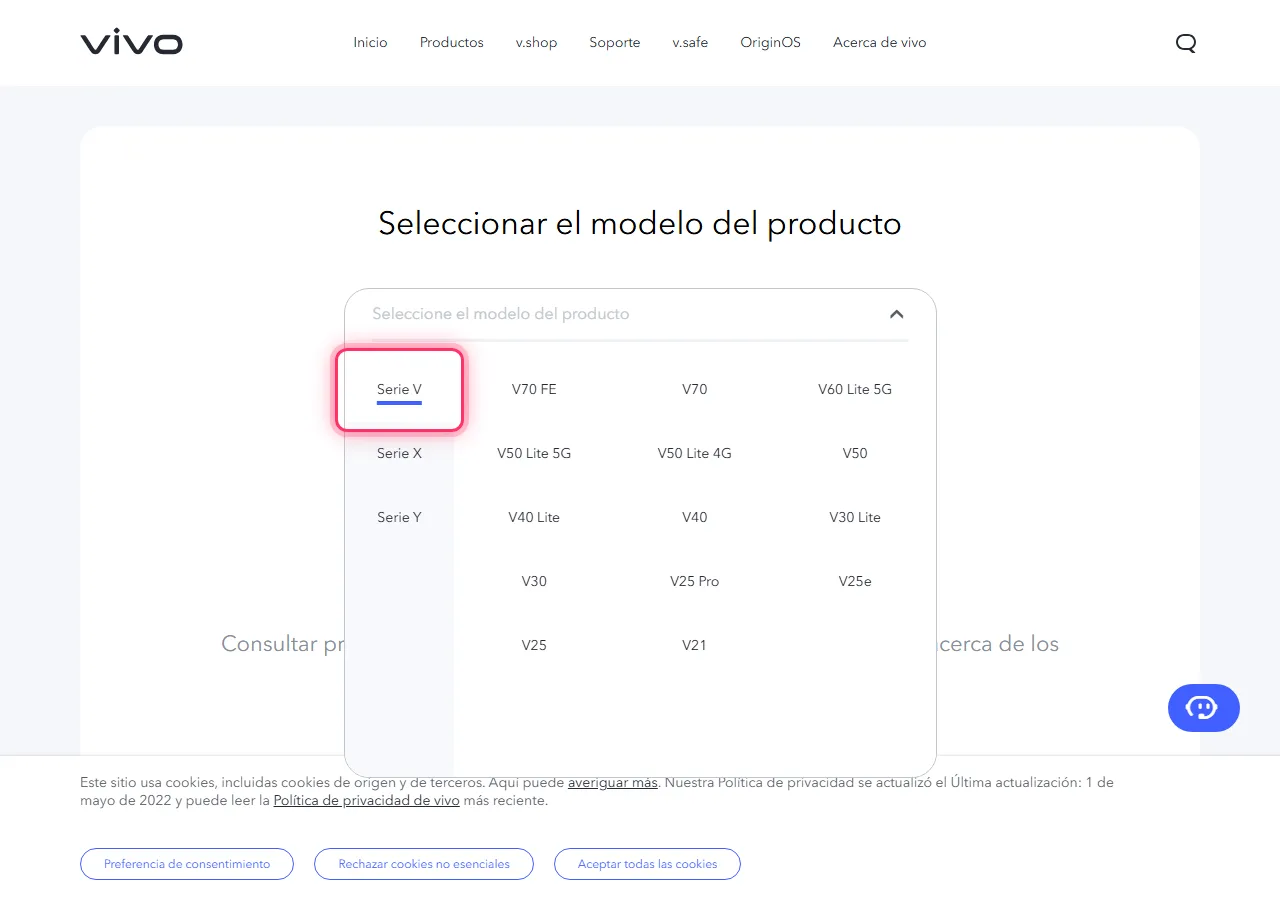Open Acerca de vivo menu
This screenshot has width=1280, height=900.
pos(880,43)
